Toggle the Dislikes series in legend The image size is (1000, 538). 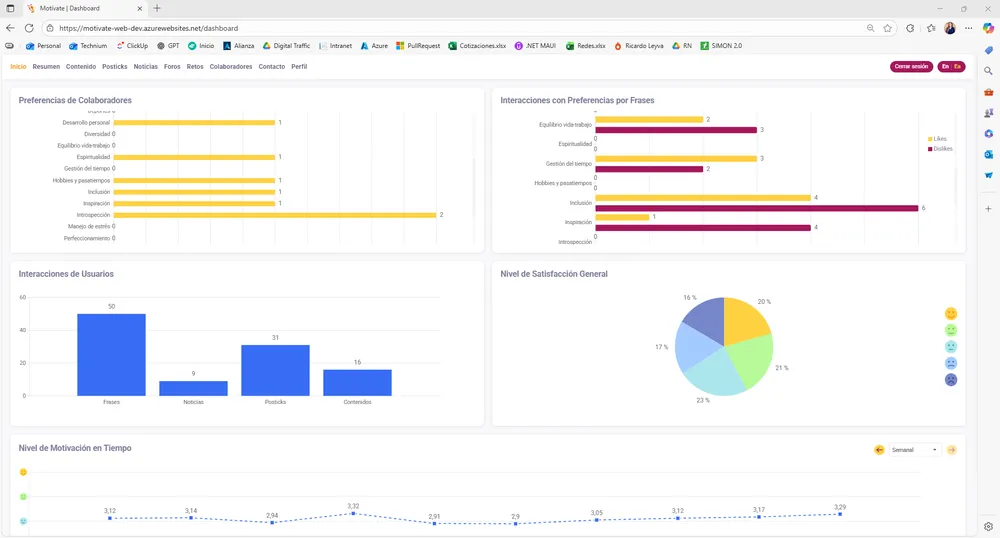point(940,148)
